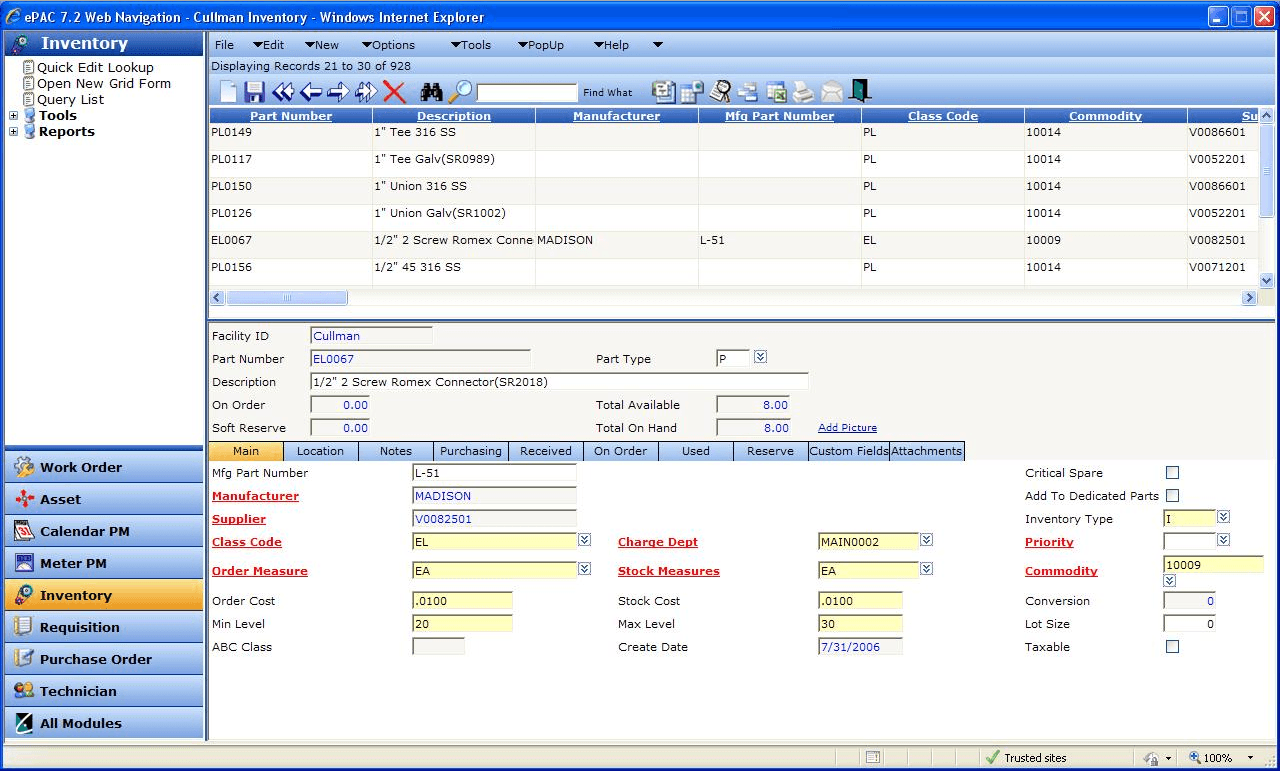Click the grid horizontal scrollbar thumb
1280x771 pixels.
(287, 298)
